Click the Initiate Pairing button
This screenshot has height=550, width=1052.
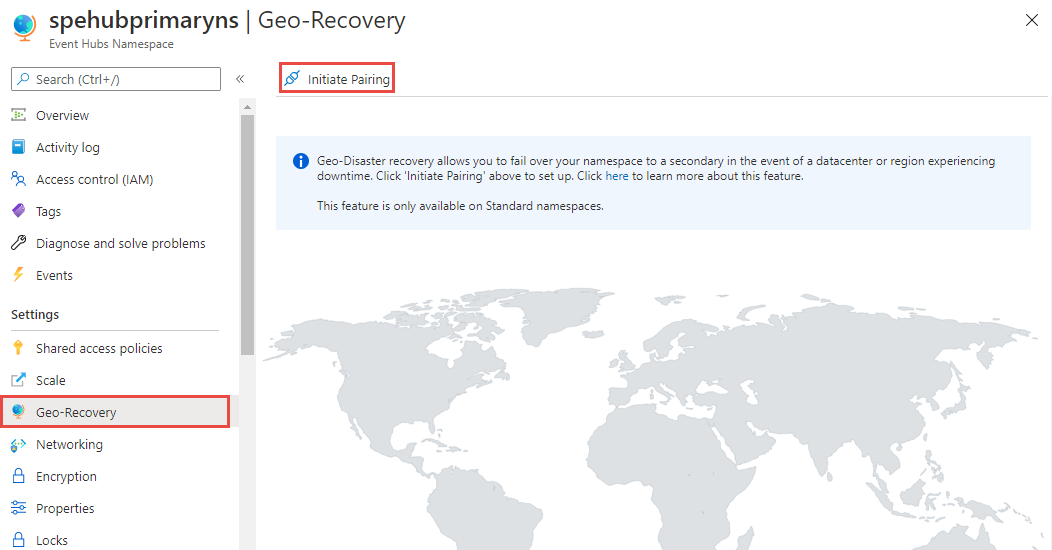[x=337, y=79]
